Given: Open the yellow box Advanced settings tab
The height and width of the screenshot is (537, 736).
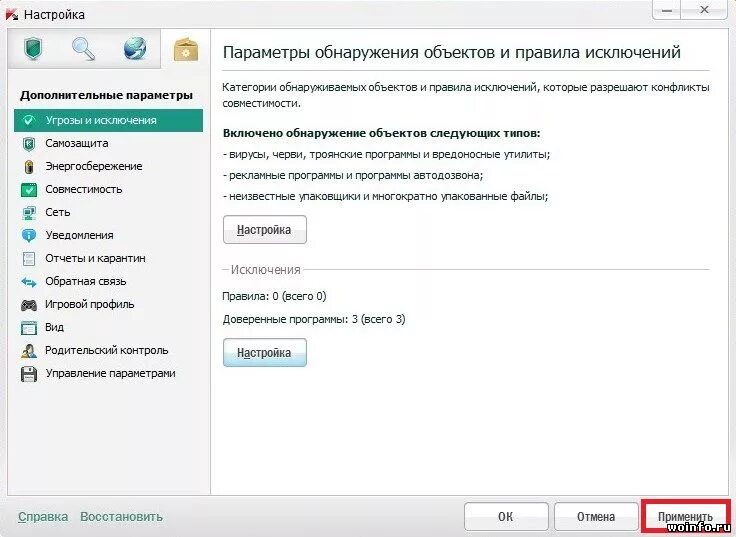Looking at the screenshot, I should click(x=186, y=50).
